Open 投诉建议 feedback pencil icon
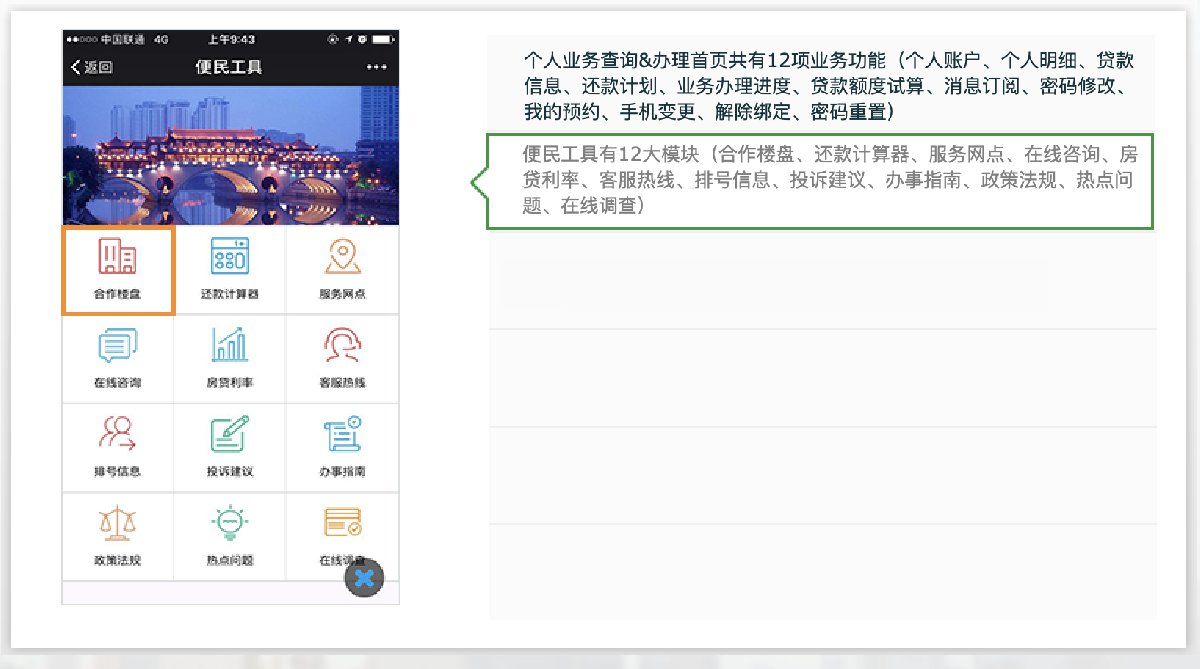This screenshot has height=669, width=1200. (230, 435)
